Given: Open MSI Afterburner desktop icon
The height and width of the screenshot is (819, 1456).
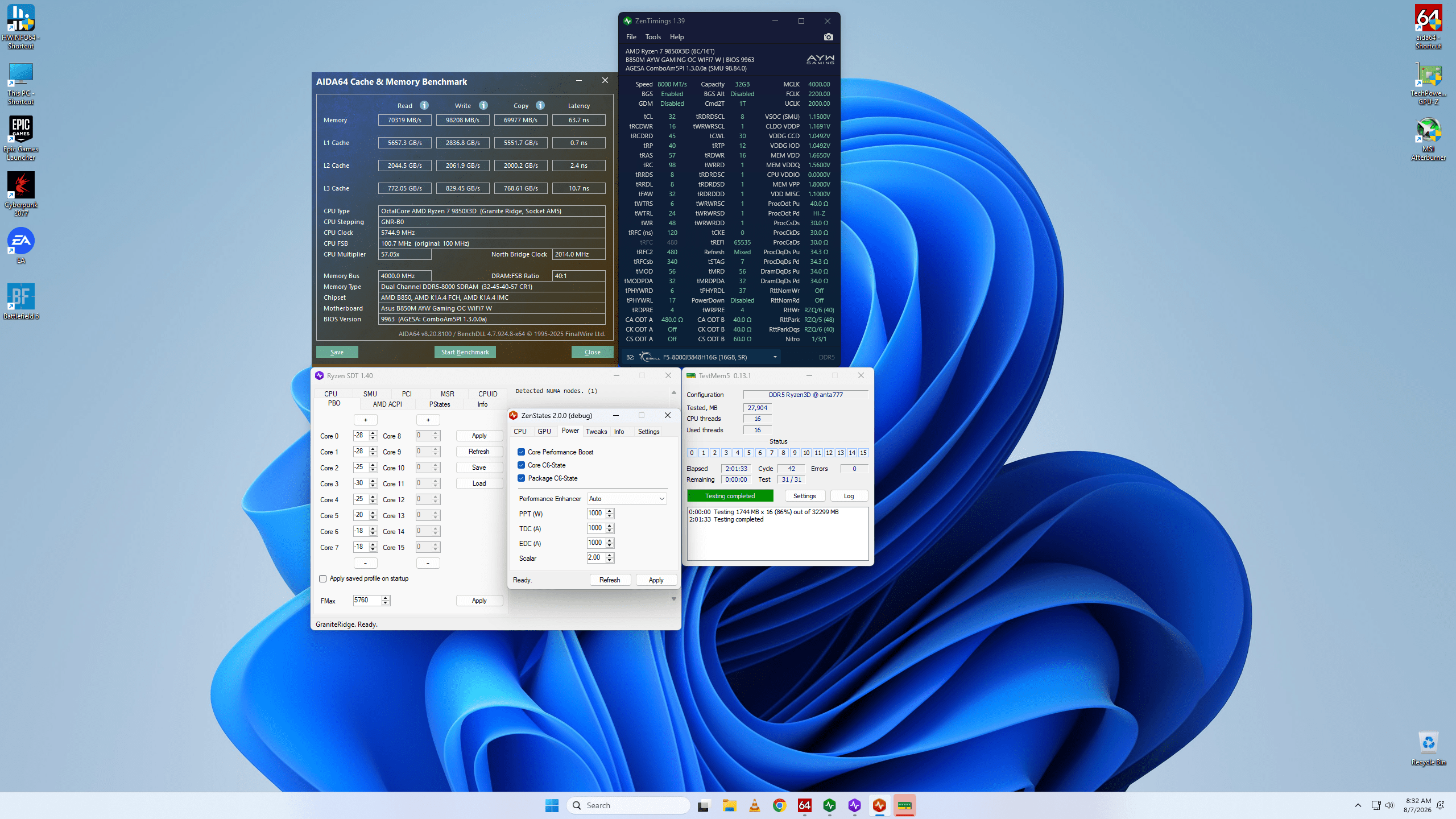Looking at the screenshot, I should (1428, 139).
